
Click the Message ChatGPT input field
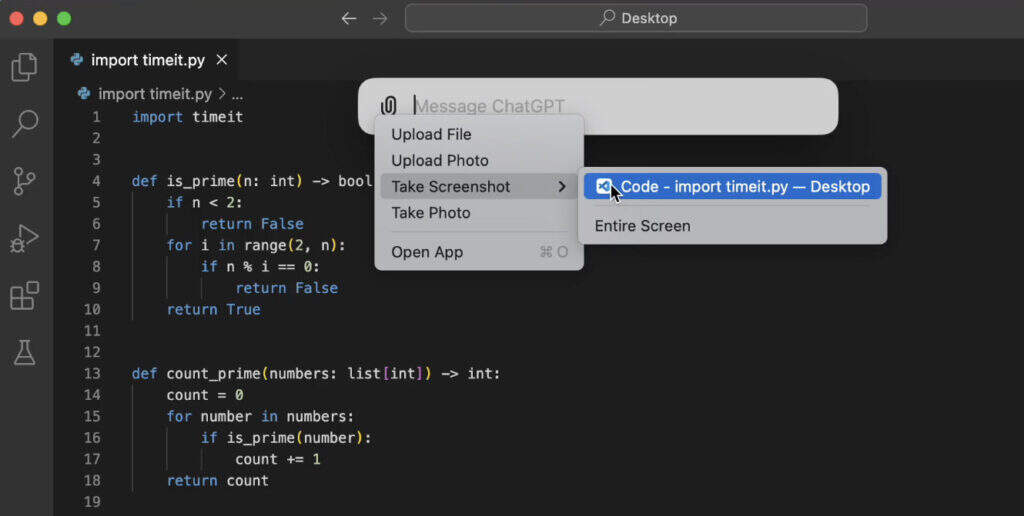(x=620, y=106)
